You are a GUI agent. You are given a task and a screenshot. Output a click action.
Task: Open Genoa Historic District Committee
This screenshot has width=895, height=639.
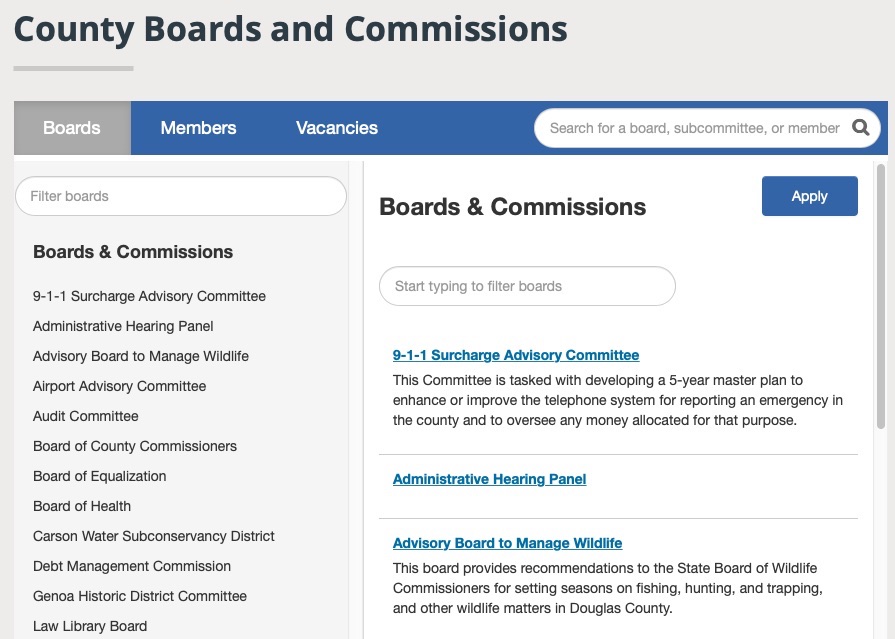pos(140,596)
